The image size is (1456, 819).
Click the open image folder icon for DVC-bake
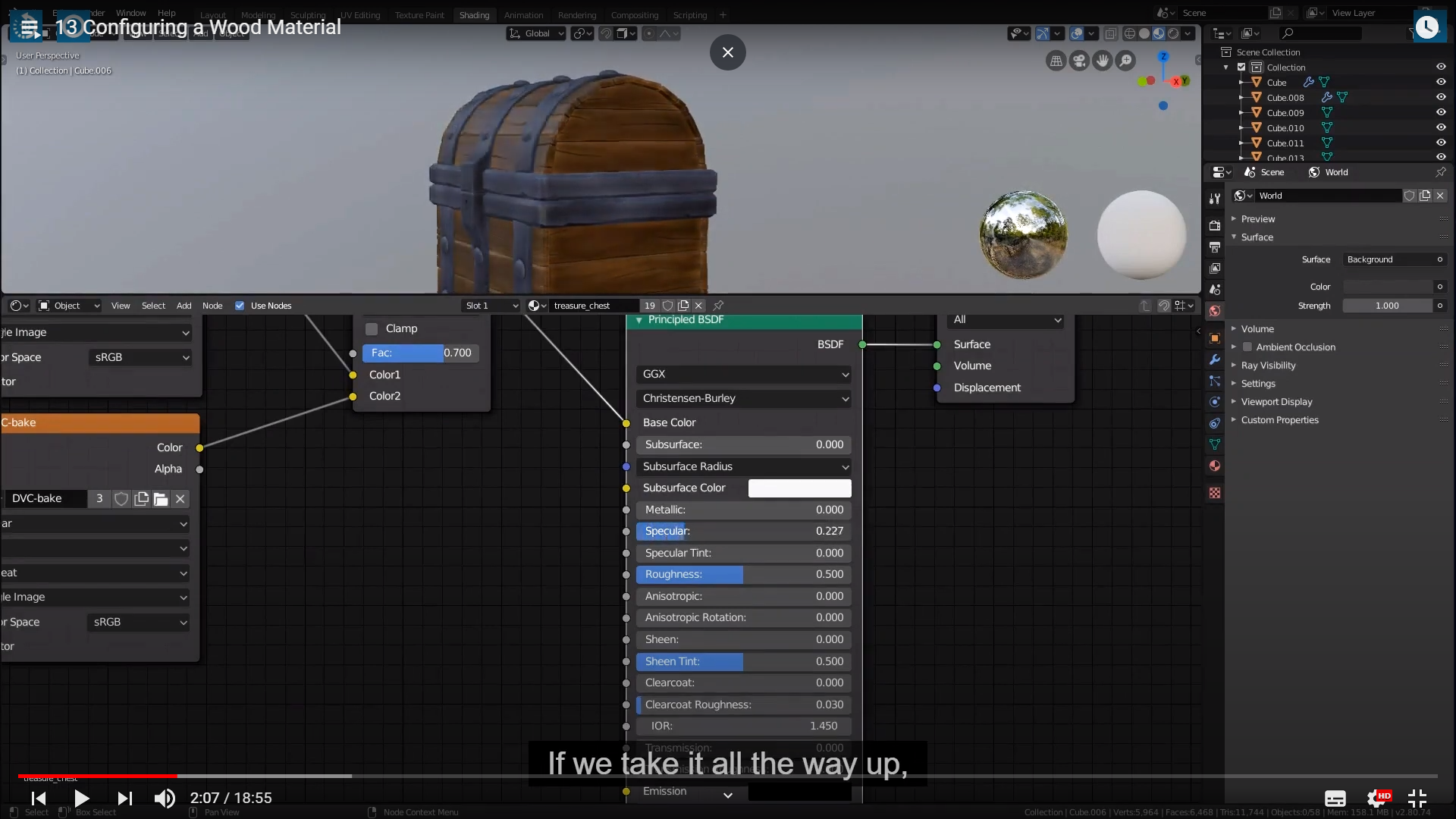pyautogui.click(x=161, y=499)
